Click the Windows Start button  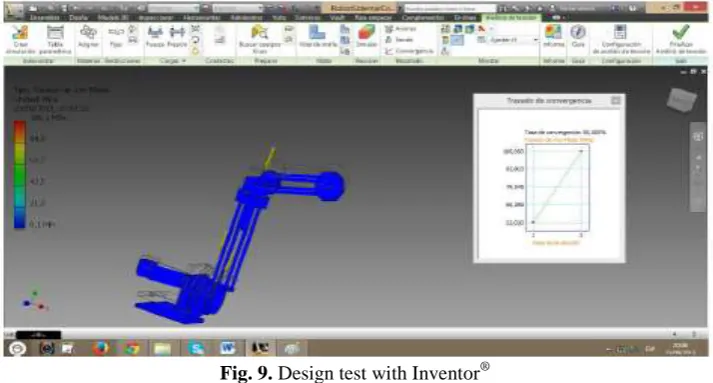[17, 349]
